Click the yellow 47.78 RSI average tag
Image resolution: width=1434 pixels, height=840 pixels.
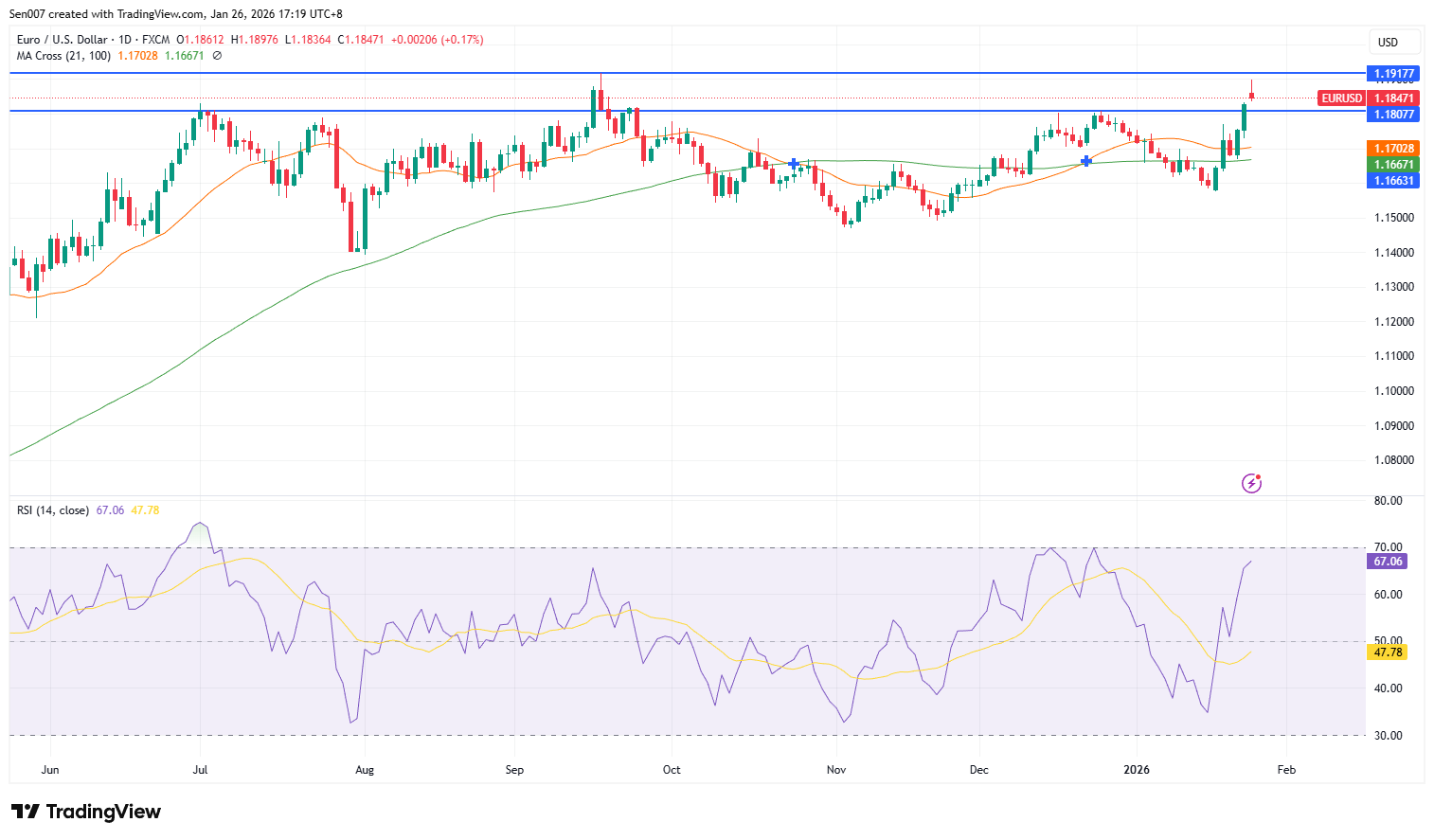1388,652
